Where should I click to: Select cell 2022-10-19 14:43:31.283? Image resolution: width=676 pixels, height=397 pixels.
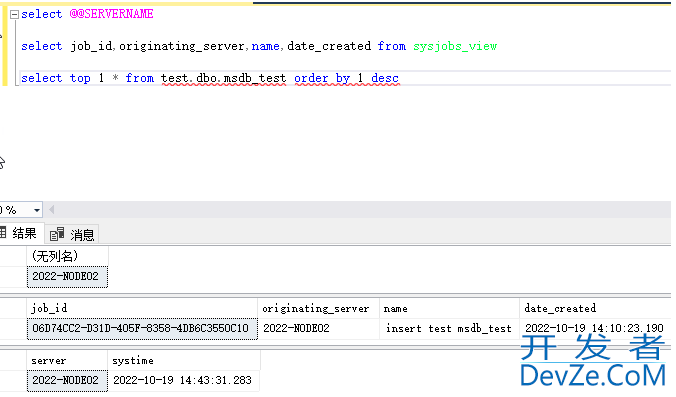coord(184,381)
